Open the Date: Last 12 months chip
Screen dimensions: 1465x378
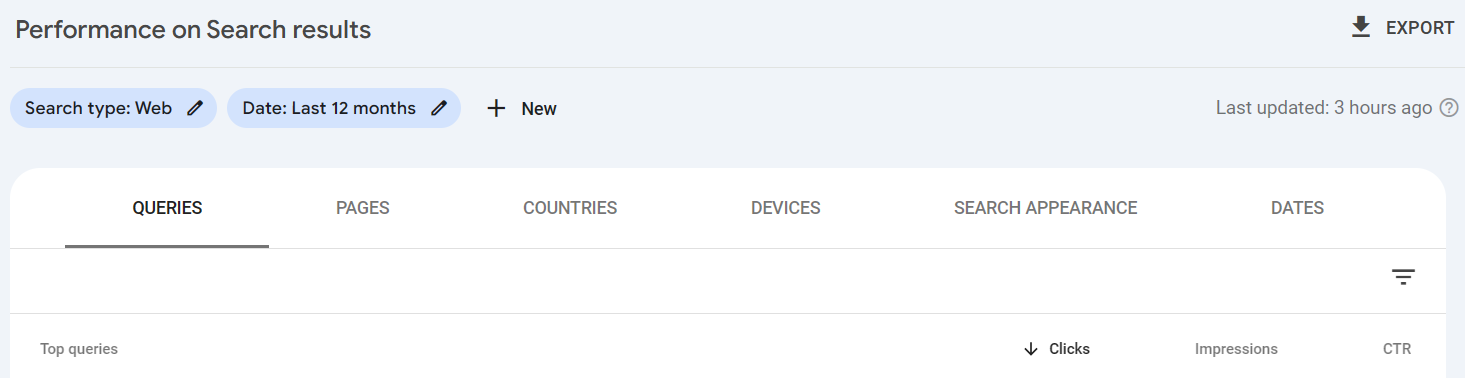[x=344, y=108]
